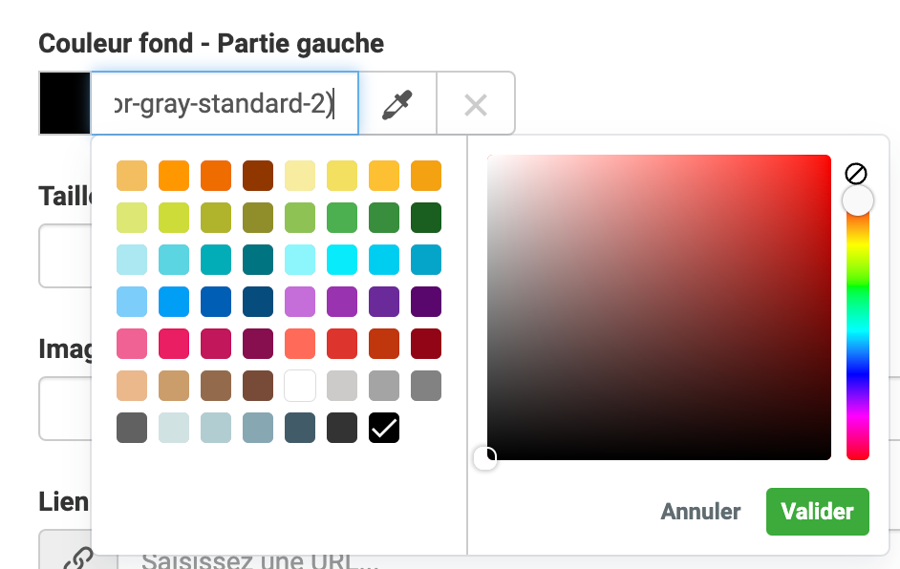Select the dark green swatch
Viewport: 900px width, 569px height.
pos(426,218)
